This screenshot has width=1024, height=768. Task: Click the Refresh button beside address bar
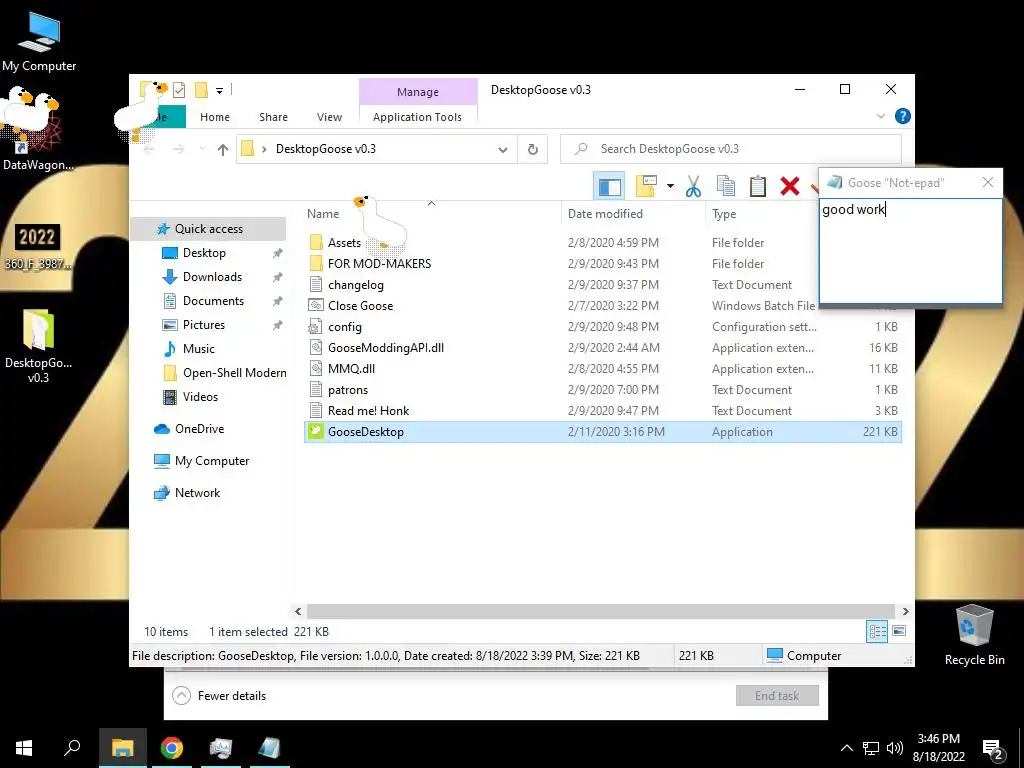click(533, 150)
